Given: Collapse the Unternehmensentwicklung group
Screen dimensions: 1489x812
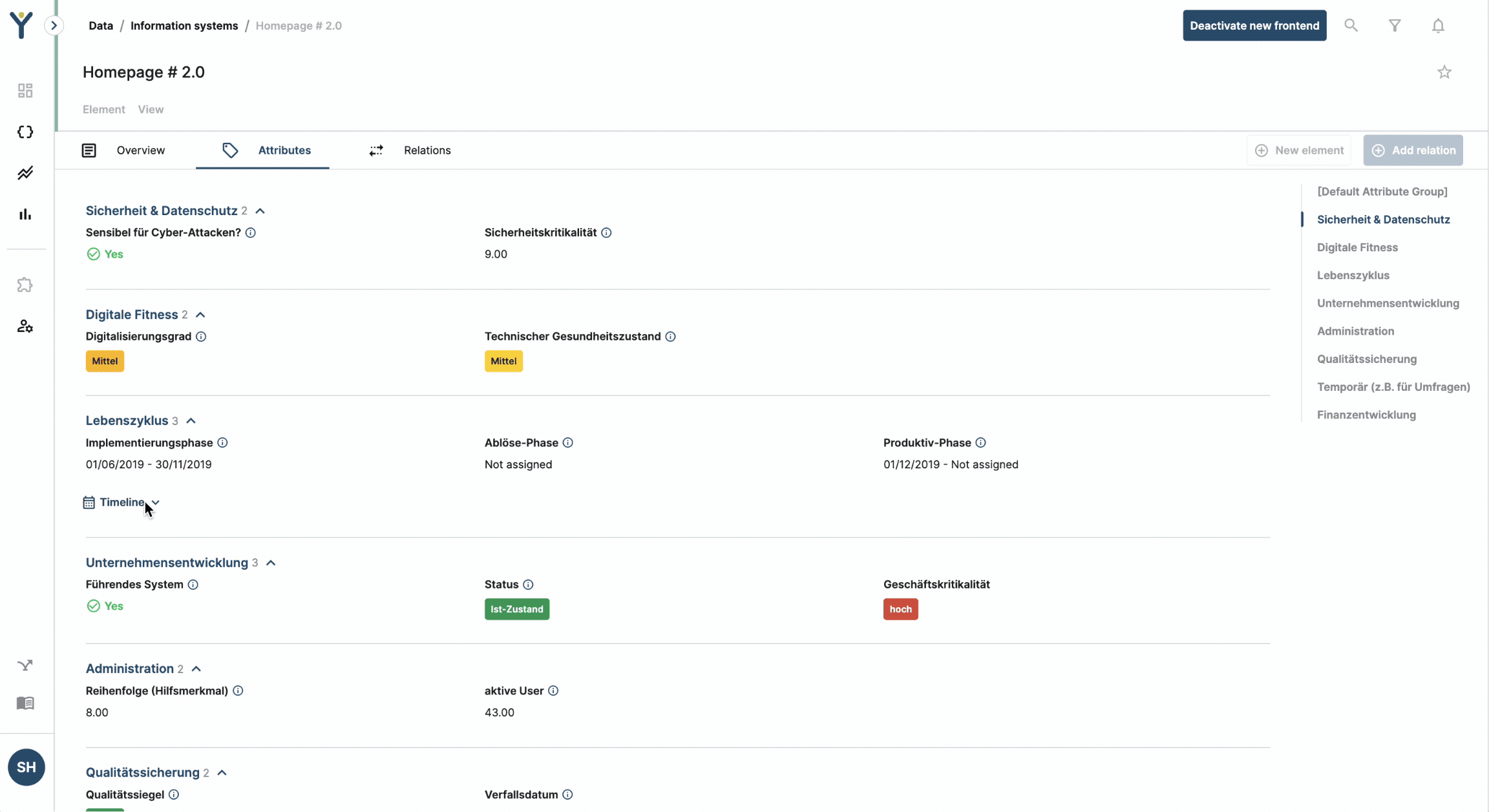Looking at the screenshot, I should (x=271, y=563).
